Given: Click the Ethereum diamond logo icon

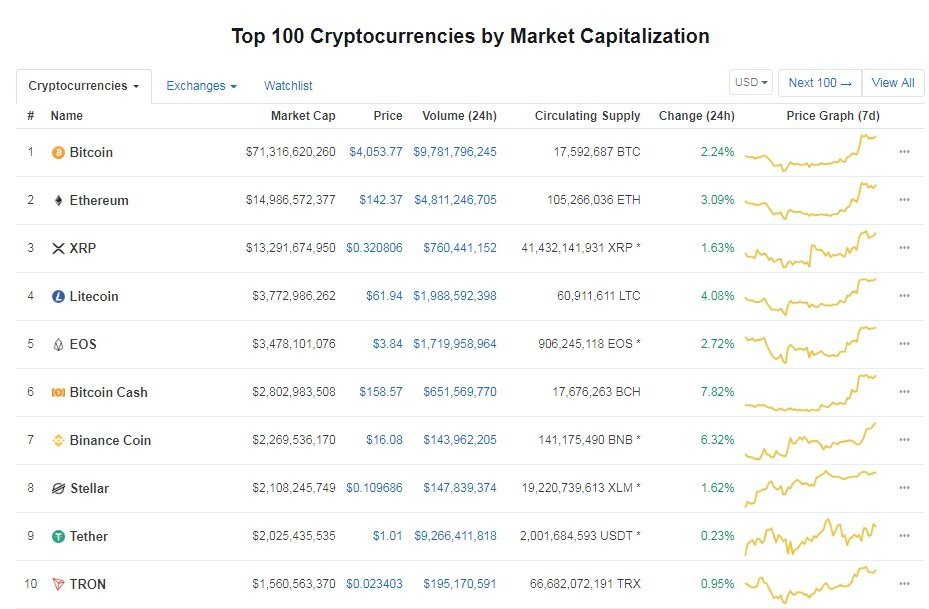Looking at the screenshot, I should (58, 201).
